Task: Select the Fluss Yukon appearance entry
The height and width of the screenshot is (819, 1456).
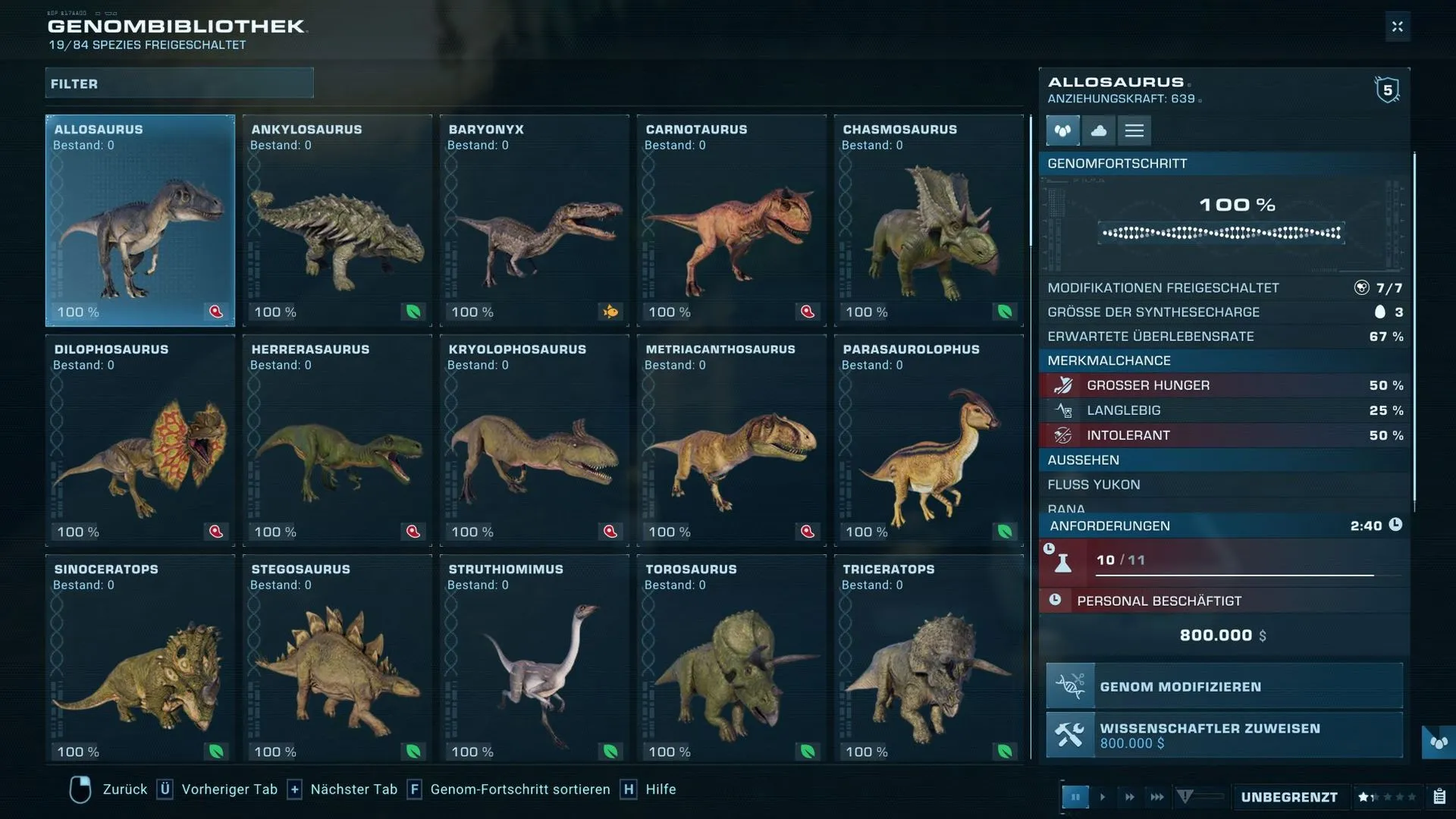Action: [1222, 485]
